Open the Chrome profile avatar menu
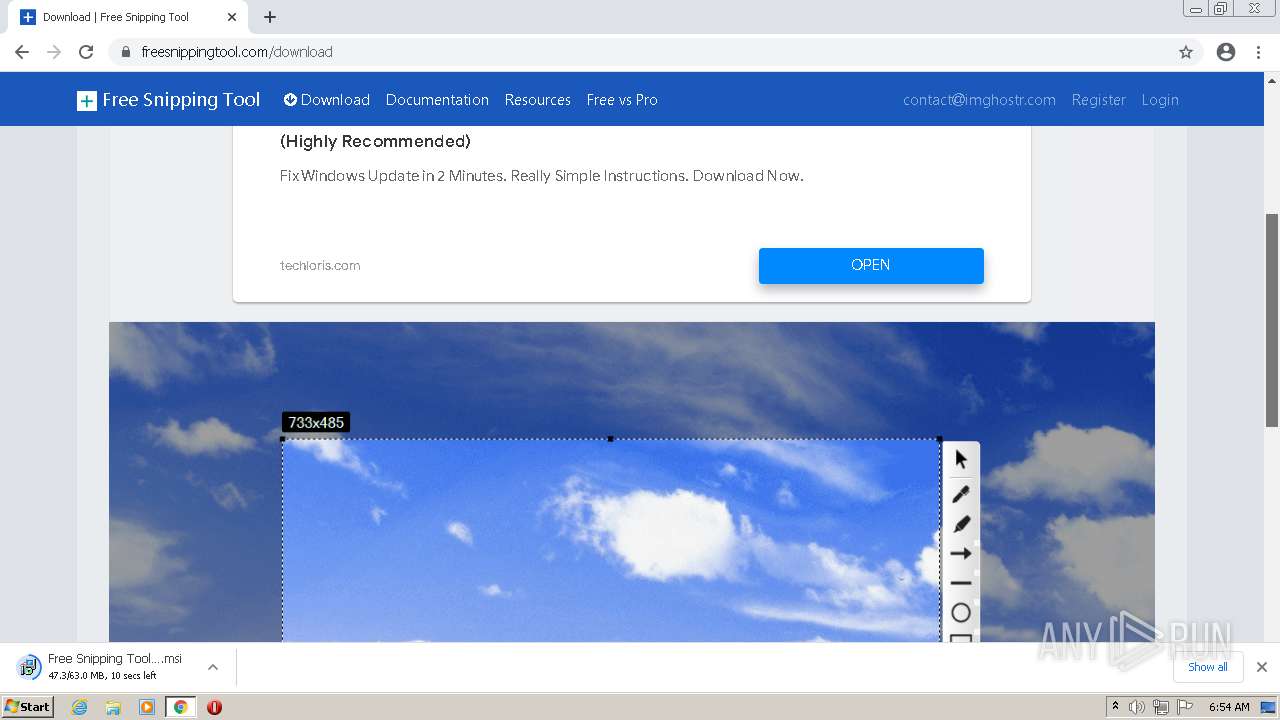 pos(1226,52)
